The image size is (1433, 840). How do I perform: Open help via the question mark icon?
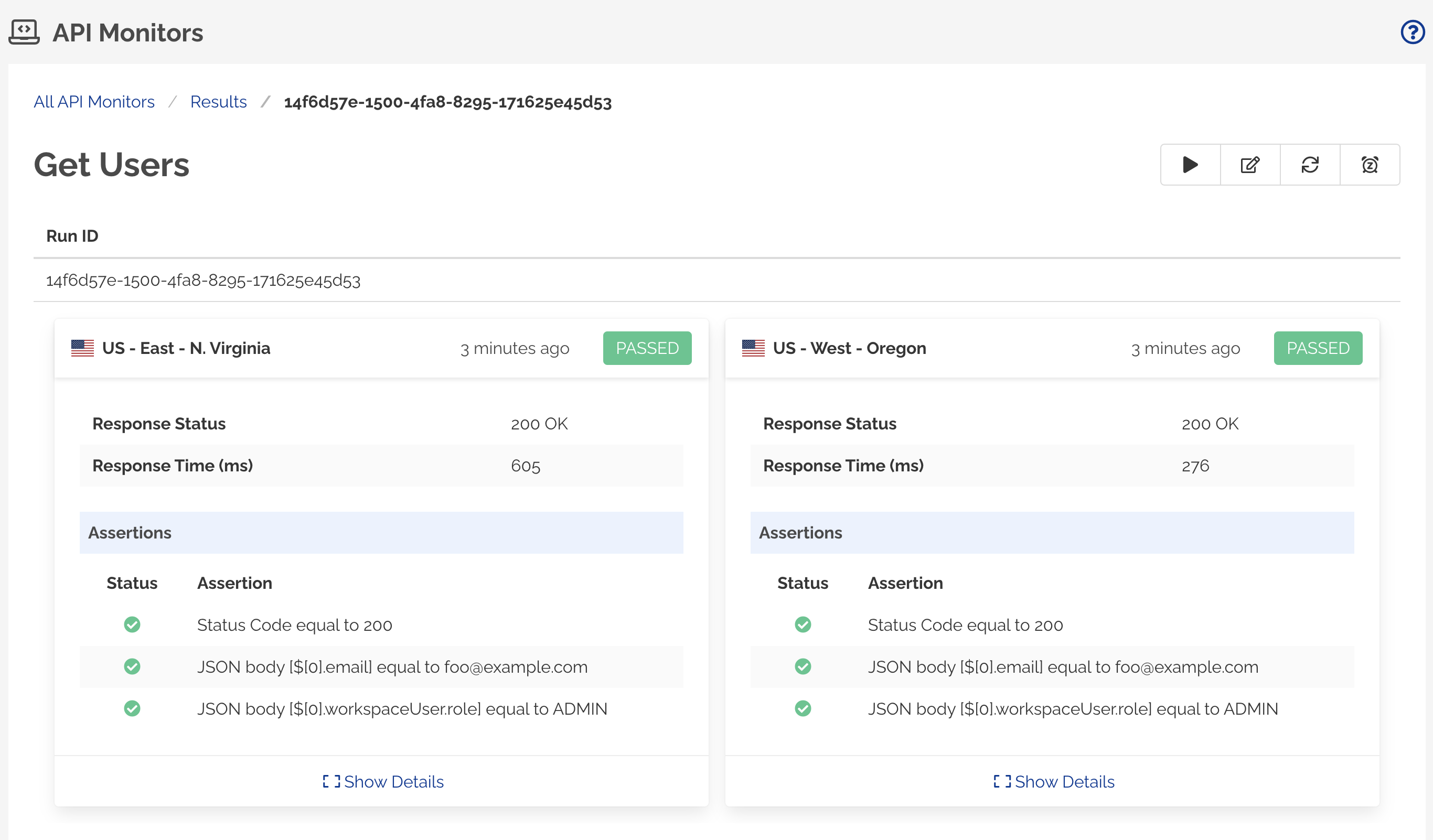click(1412, 33)
